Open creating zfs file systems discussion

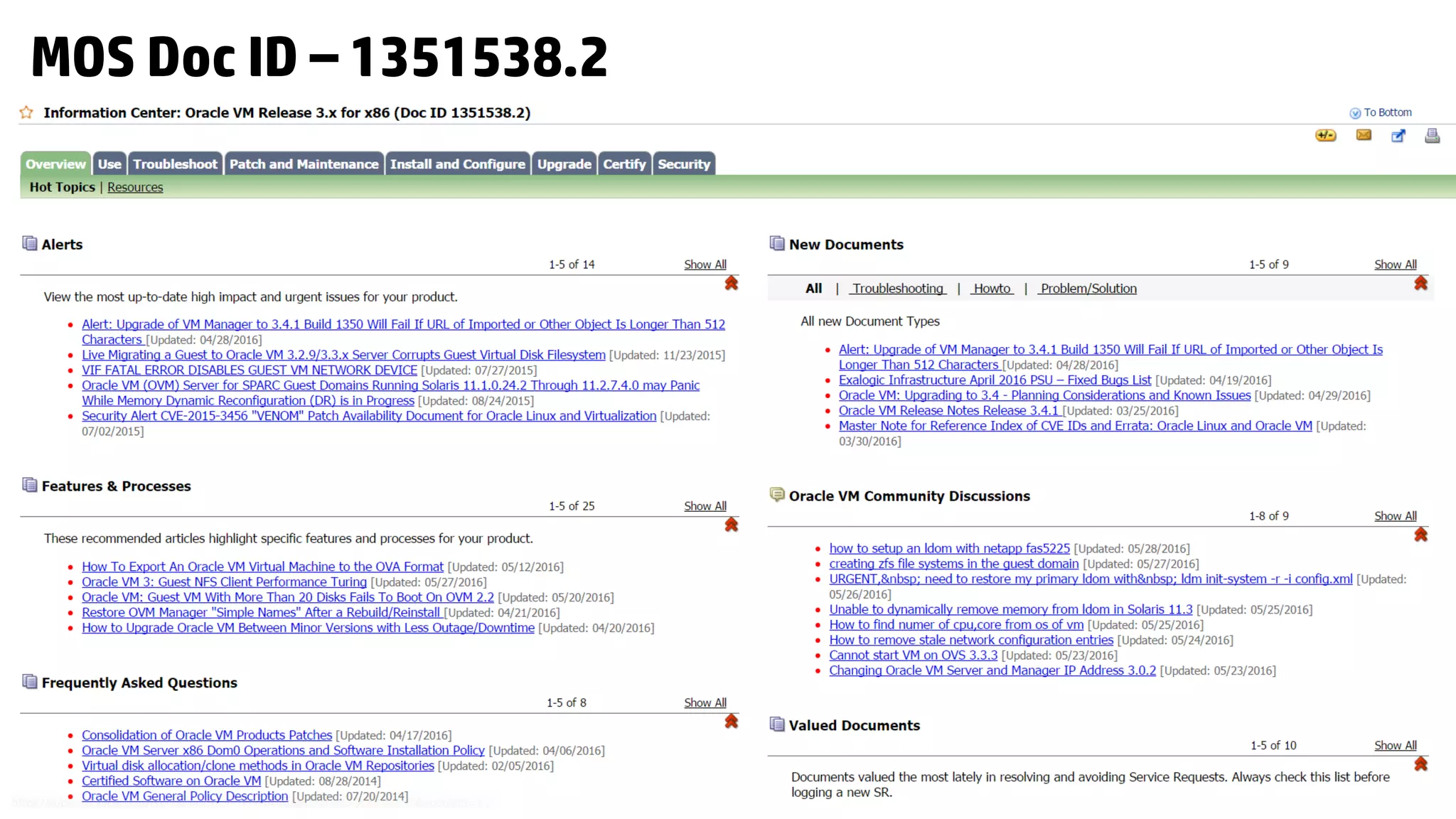[954, 564]
